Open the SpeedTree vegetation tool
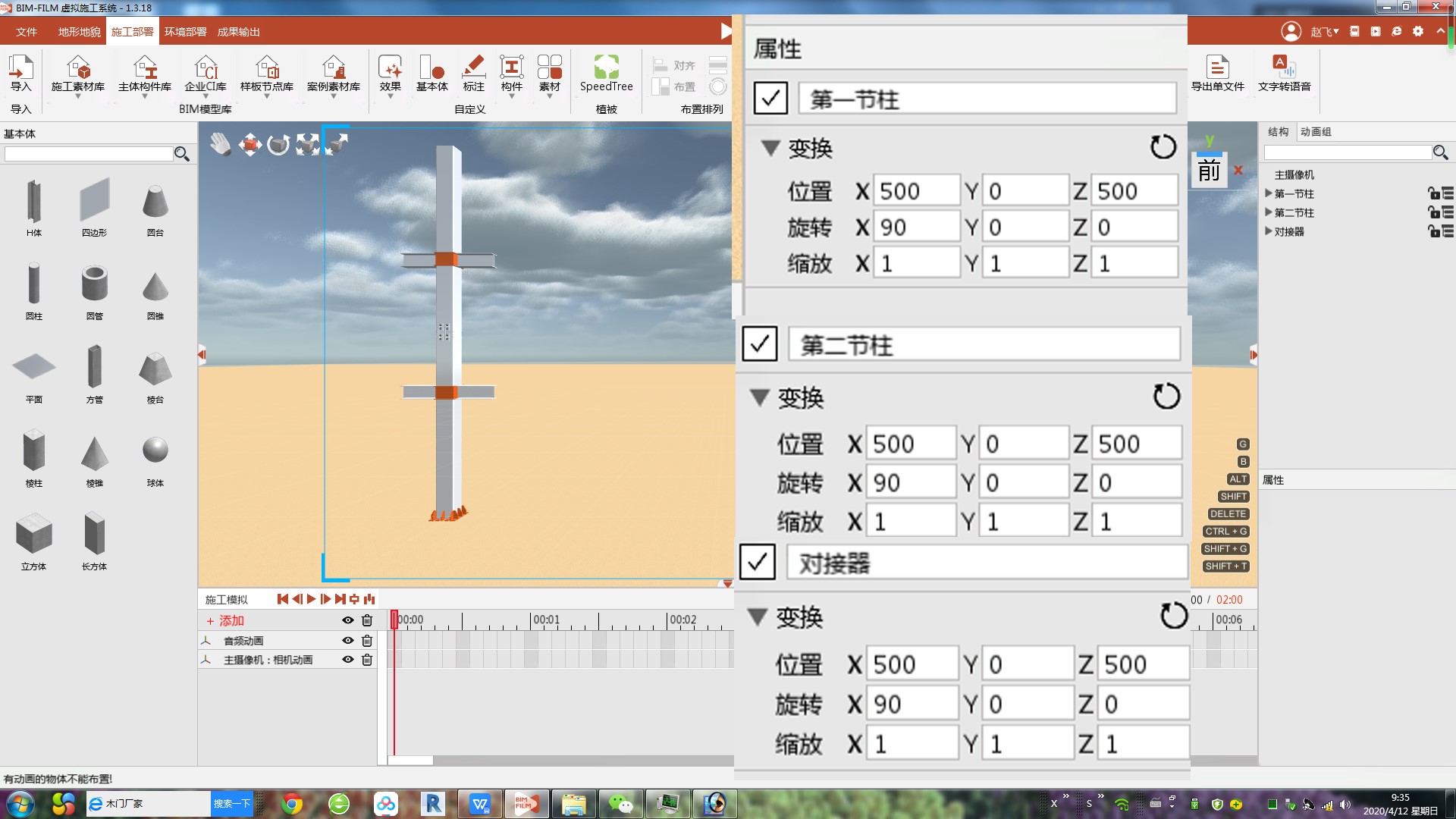This screenshot has width=1456, height=819. pos(607,74)
